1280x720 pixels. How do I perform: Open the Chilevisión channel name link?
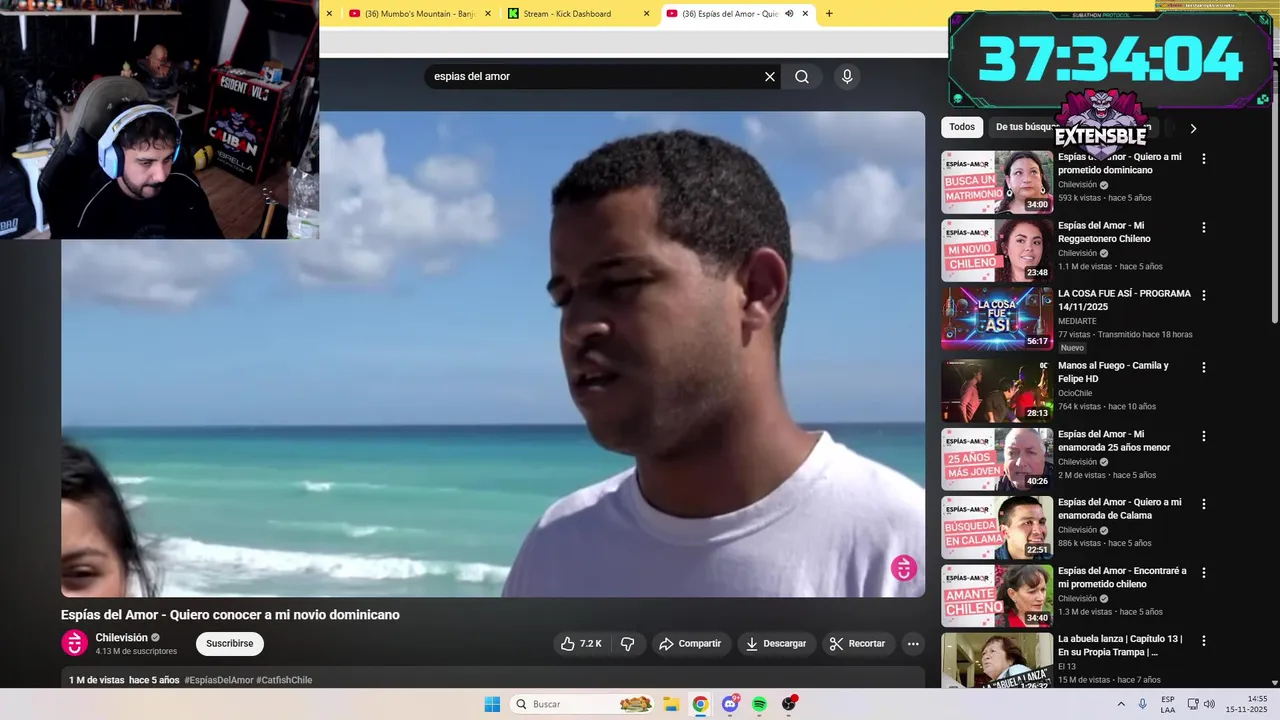tap(121, 638)
